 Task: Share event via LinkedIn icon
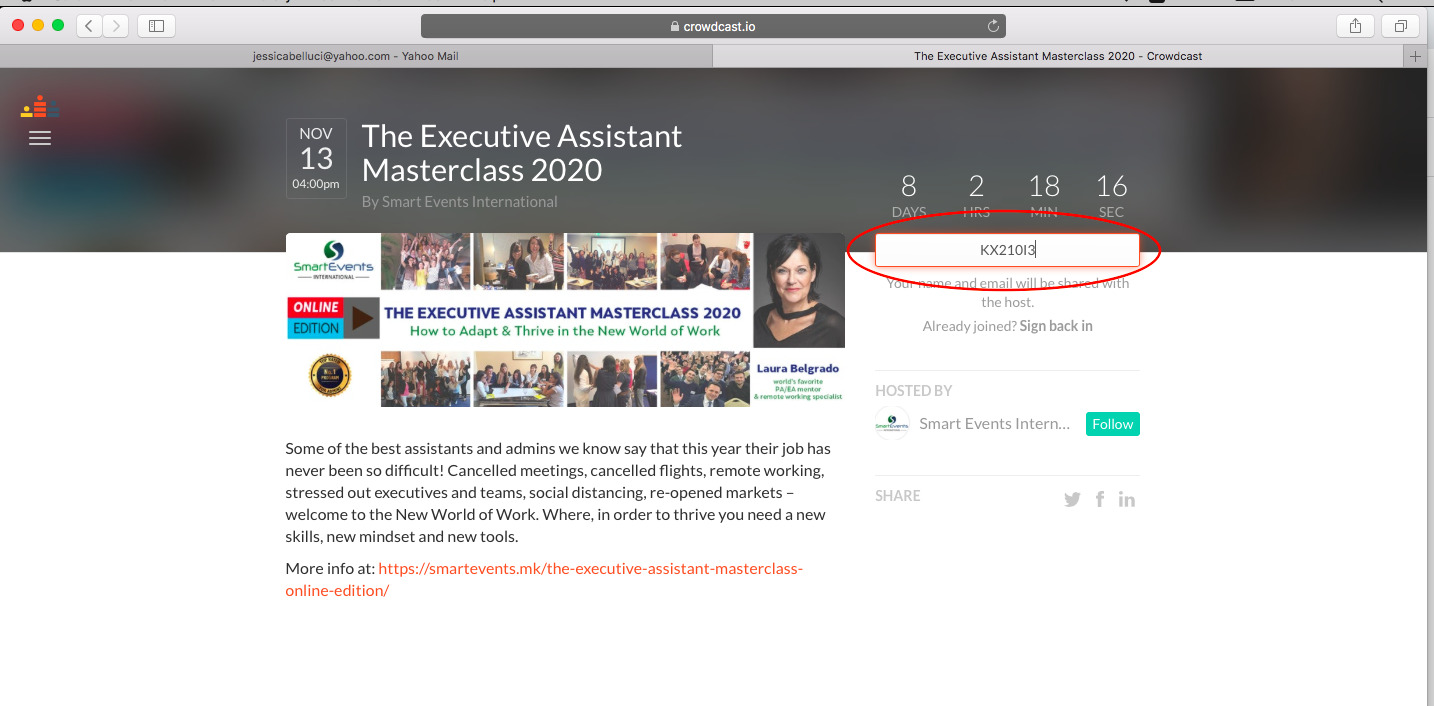click(1127, 499)
